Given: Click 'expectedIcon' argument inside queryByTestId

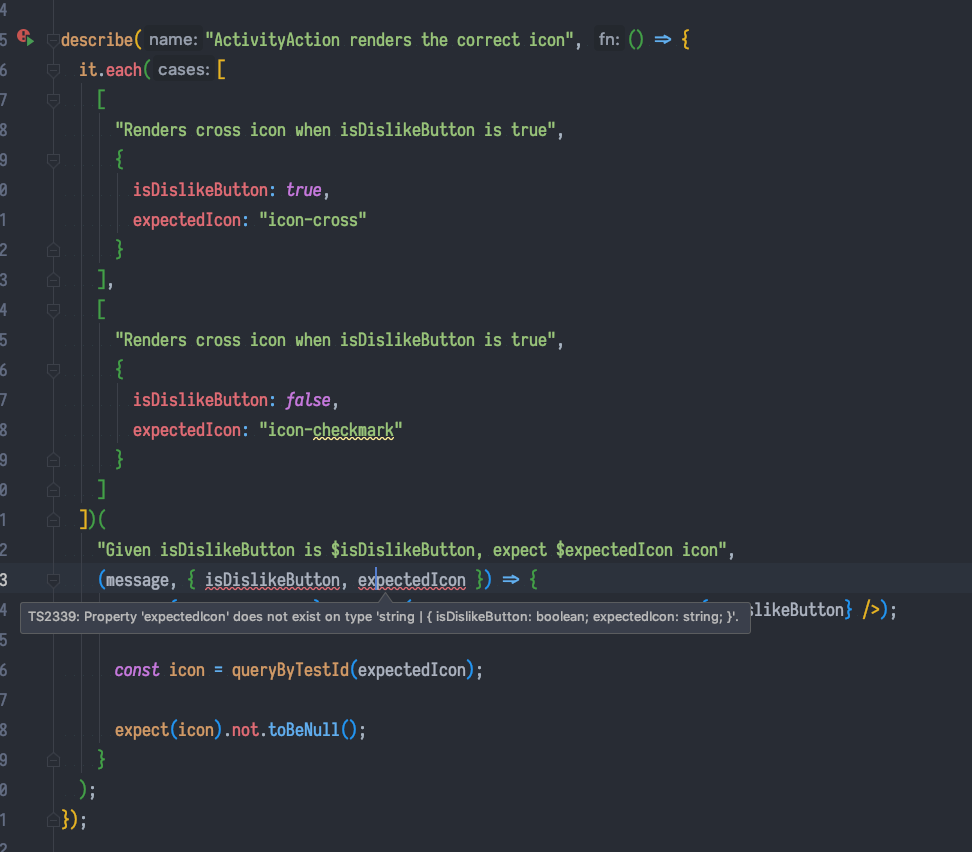Looking at the screenshot, I should (x=412, y=670).
